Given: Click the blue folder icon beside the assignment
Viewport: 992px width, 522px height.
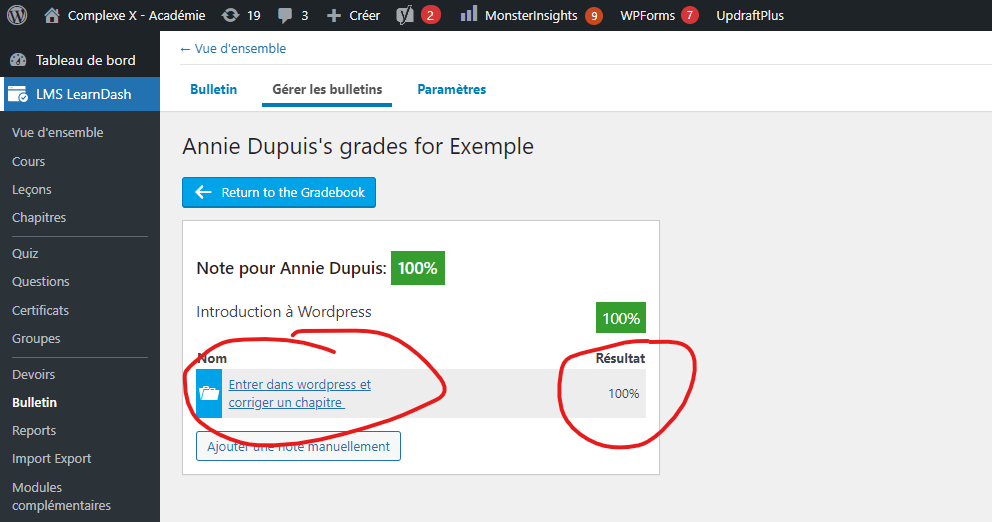Looking at the screenshot, I should pyautogui.click(x=209, y=393).
